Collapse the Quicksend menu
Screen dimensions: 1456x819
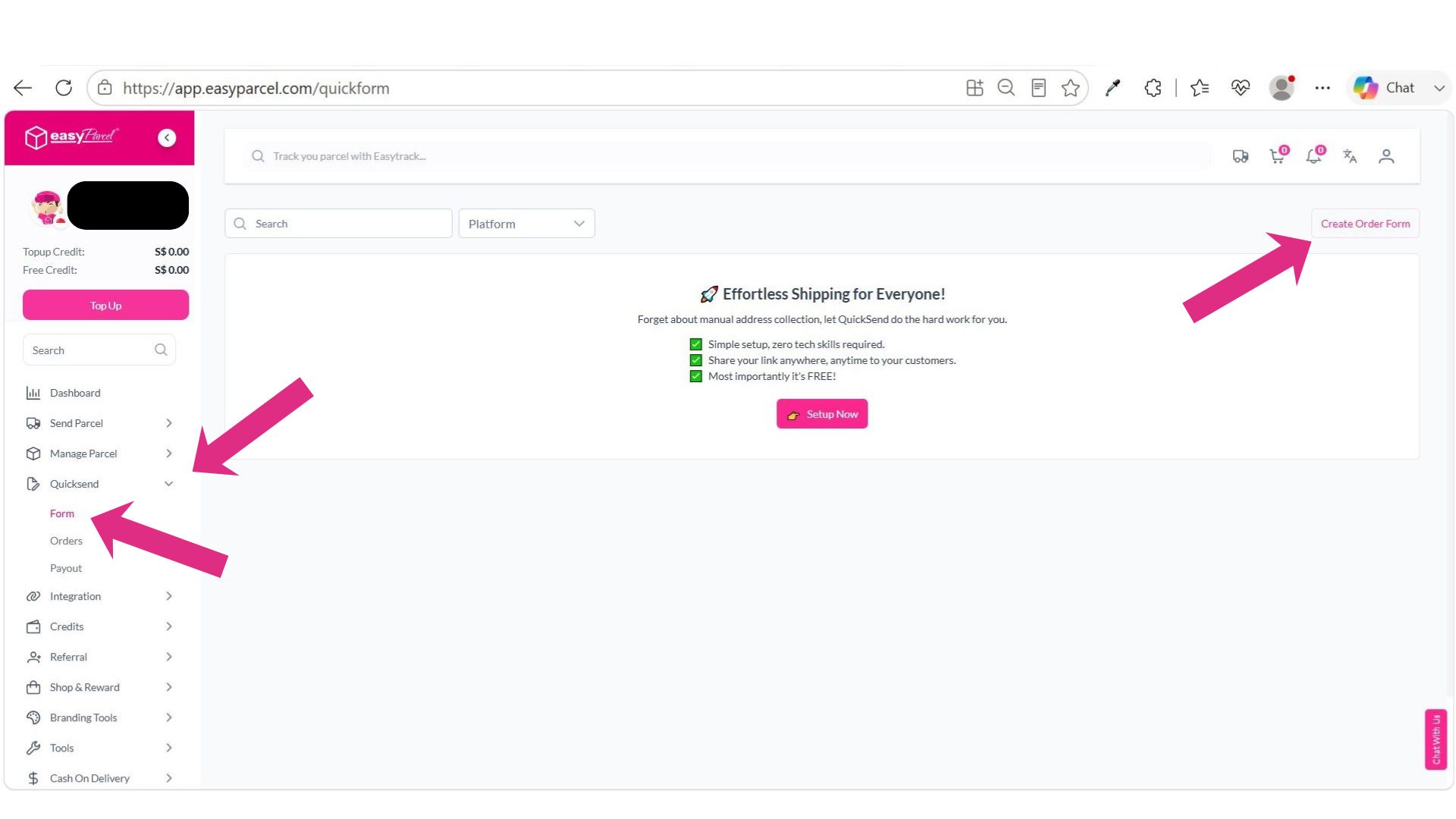(x=99, y=484)
